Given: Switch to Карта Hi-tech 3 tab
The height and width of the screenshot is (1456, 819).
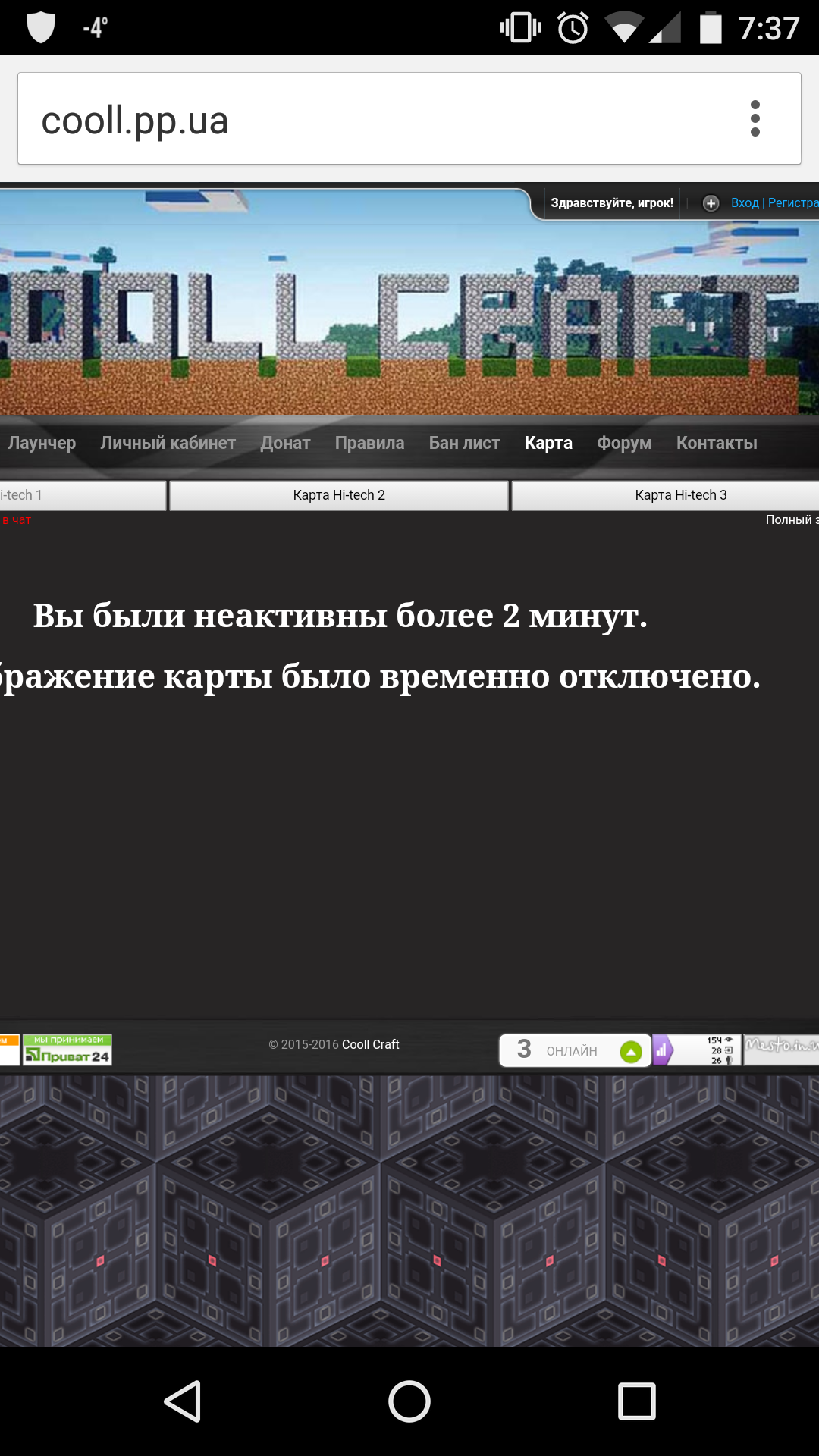Looking at the screenshot, I should click(x=680, y=495).
